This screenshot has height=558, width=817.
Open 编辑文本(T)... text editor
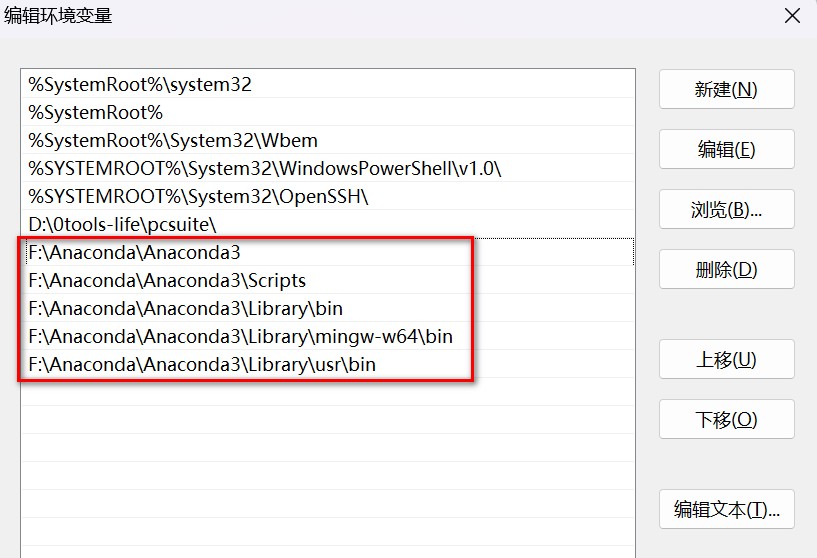[726, 510]
